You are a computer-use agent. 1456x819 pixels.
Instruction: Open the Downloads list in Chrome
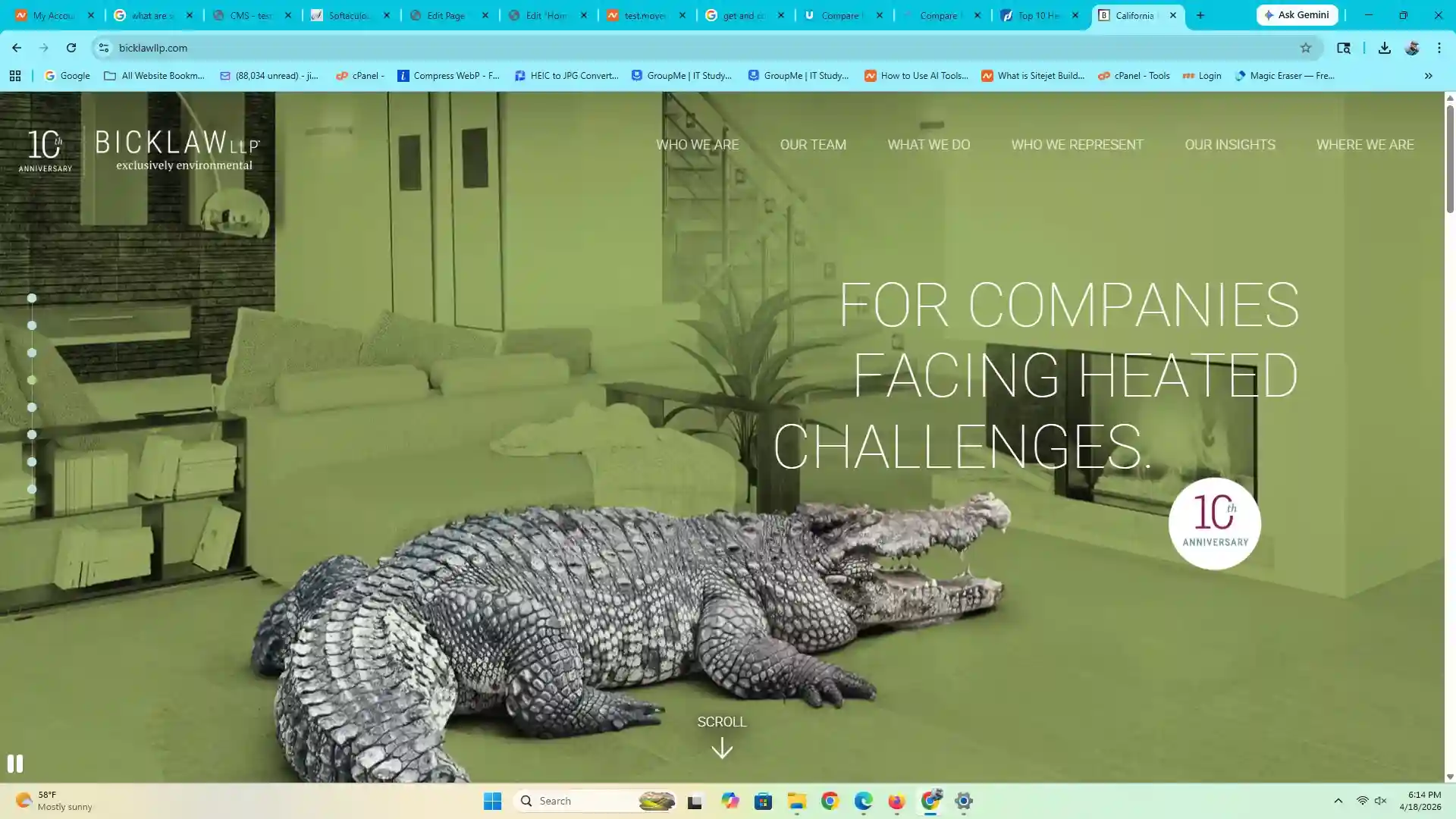tap(1384, 47)
